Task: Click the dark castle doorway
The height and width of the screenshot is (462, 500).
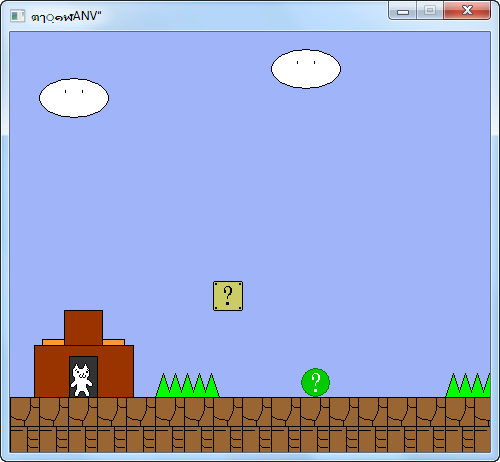Action: click(x=84, y=377)
